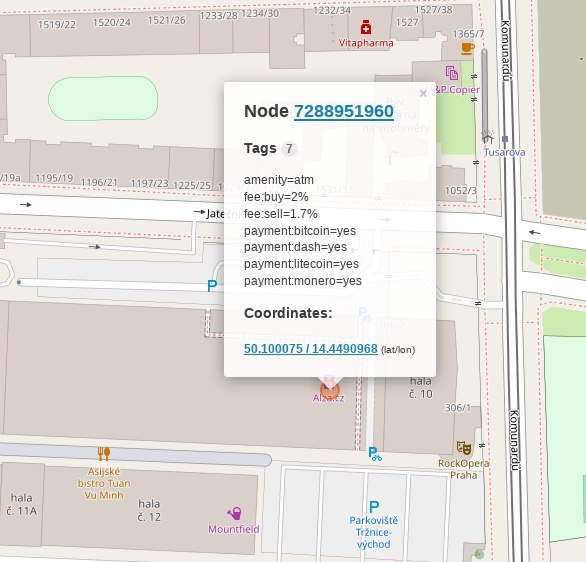Click the payment:litecoin=yes tag
The width and height of the screenshot is (586, 562).
coord(301,264)
